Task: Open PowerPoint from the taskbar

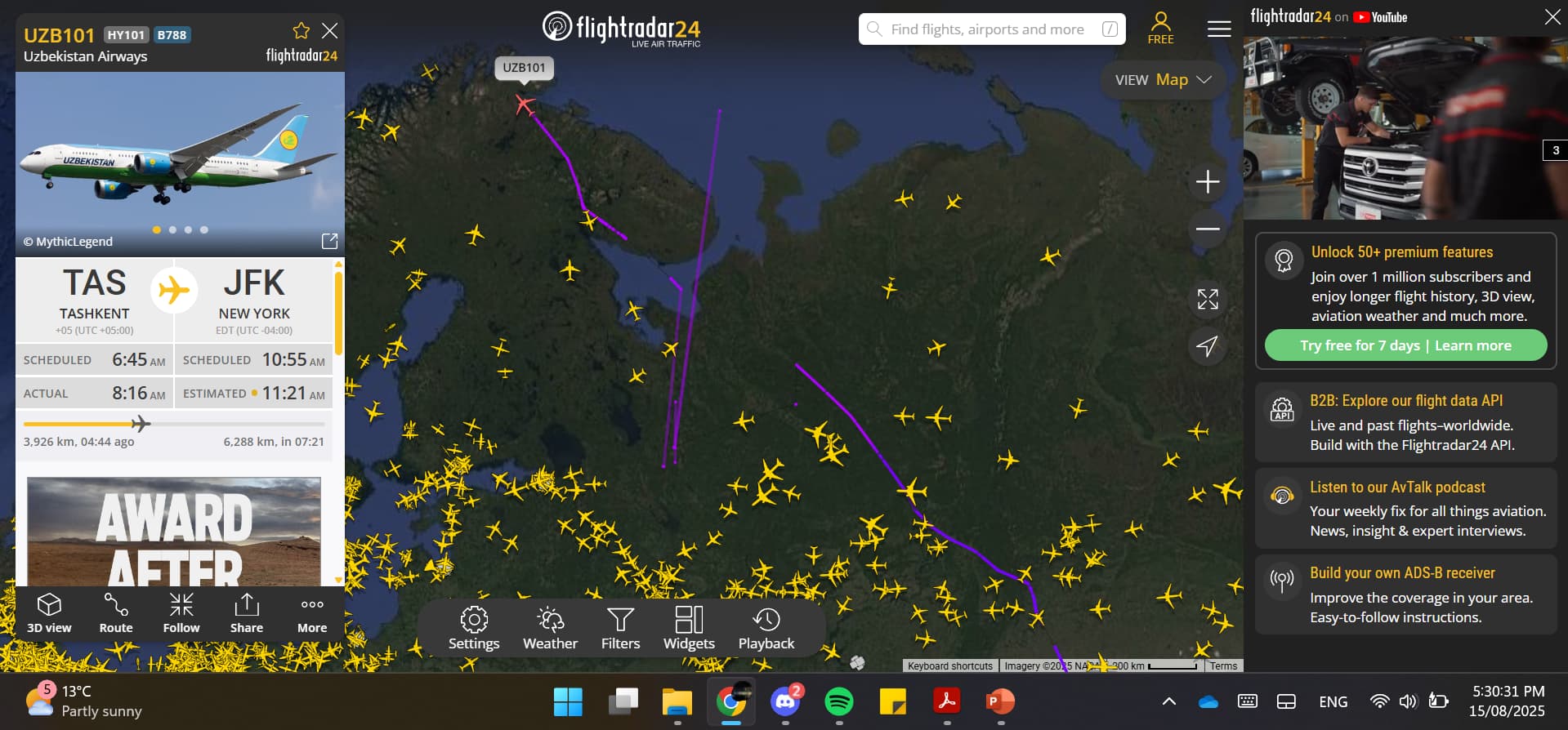Action: [1000, 702]
